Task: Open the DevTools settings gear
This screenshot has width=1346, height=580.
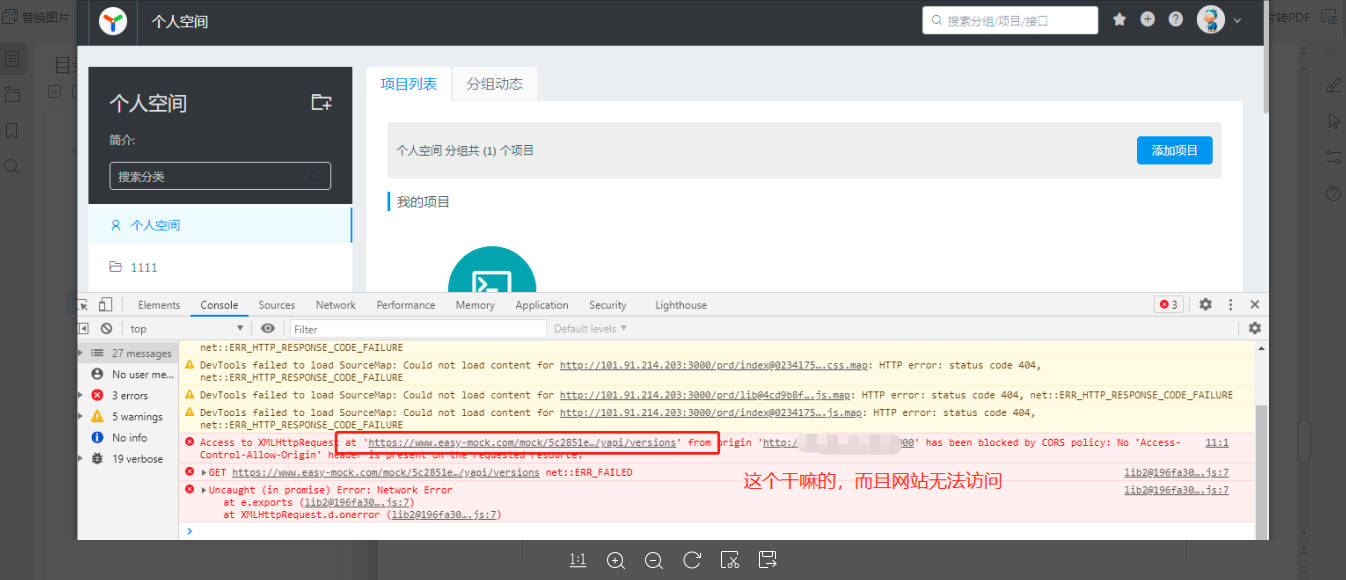Action: (x=1205, y=304)
